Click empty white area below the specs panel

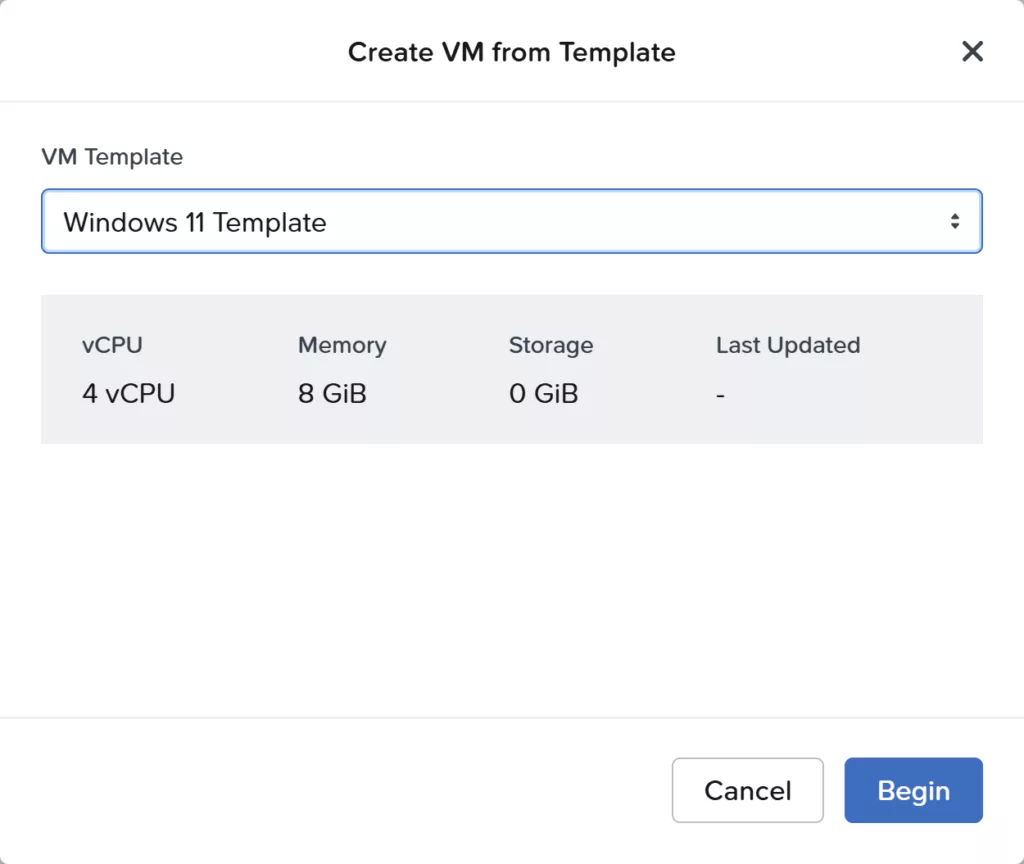(510, 580)
